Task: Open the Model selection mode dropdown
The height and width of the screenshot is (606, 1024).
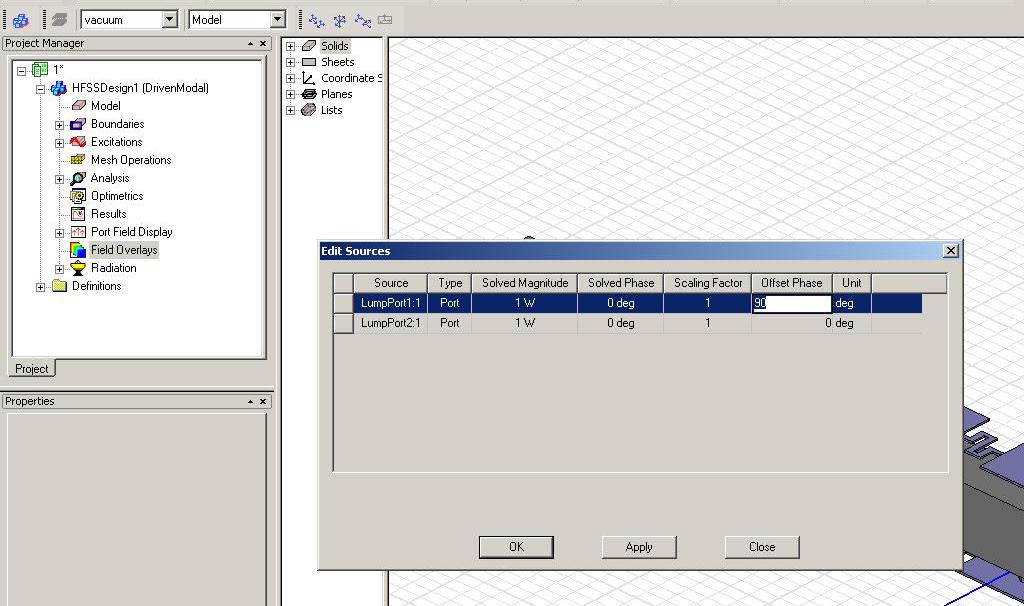Action: pyautogui.click(x=278, y=20)
